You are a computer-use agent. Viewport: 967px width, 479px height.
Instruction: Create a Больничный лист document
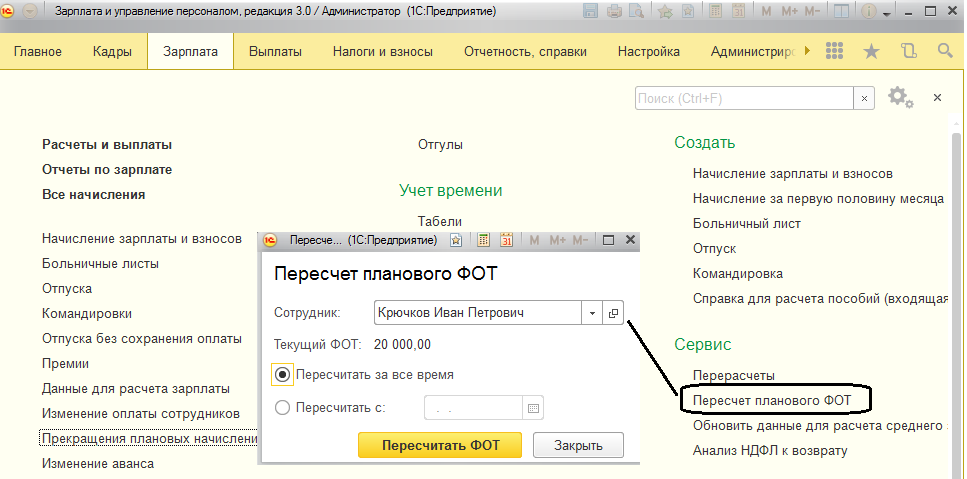(747, 223)
